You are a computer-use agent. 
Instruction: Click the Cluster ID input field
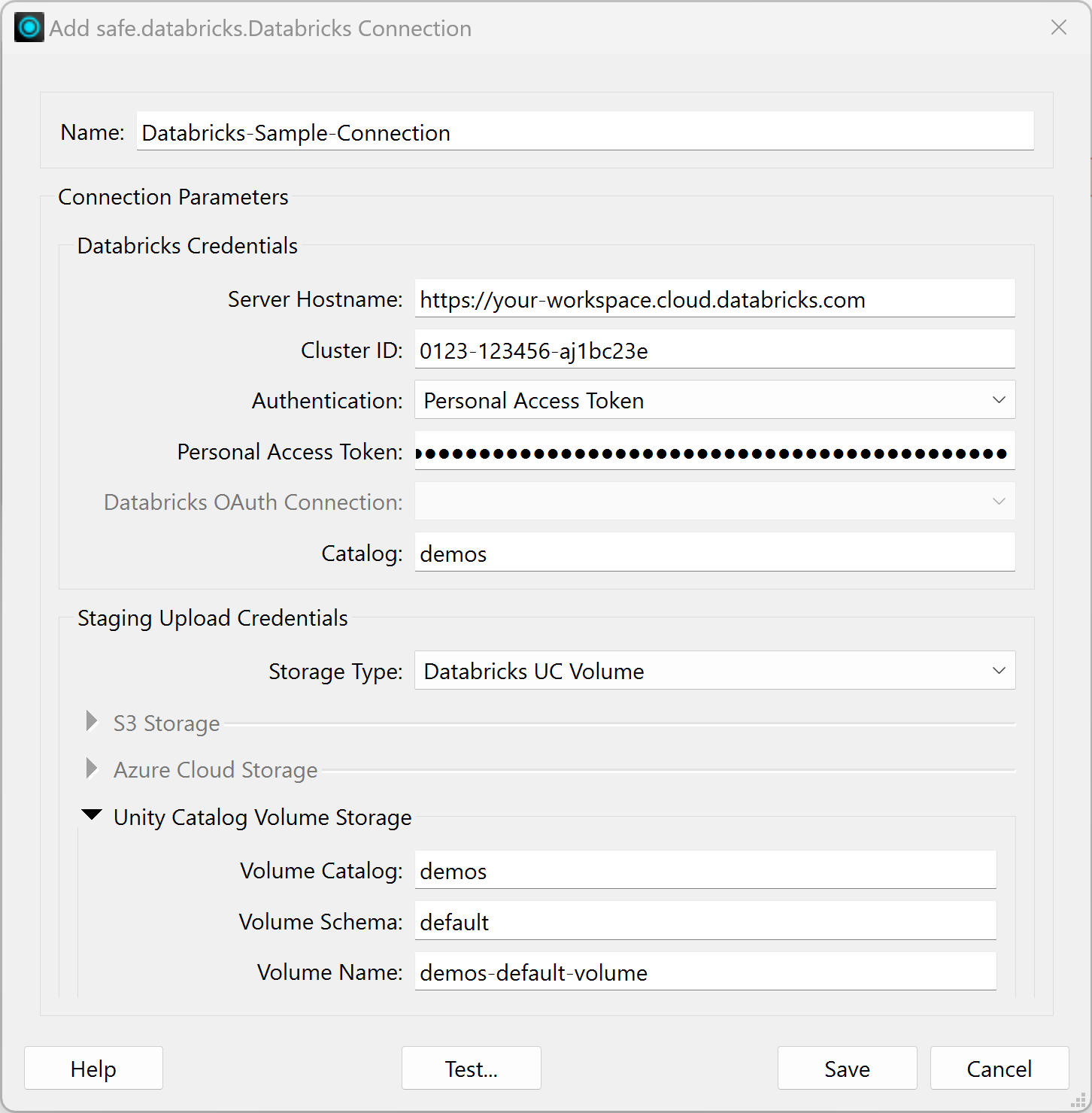click(x=714, y=350)
